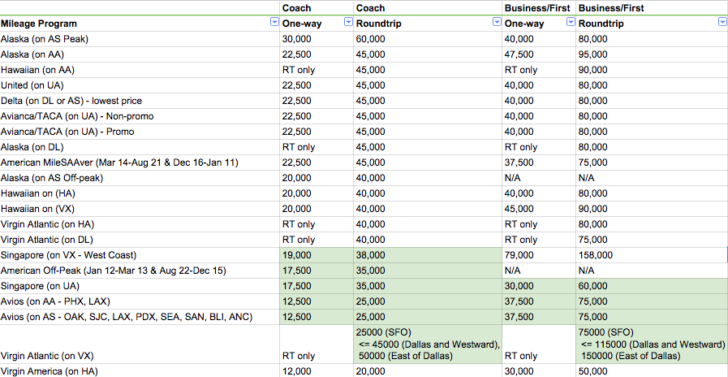728x377 pixels.
Task: Open the Mileage Program column filter dropdown
Action: pos(274,23)
